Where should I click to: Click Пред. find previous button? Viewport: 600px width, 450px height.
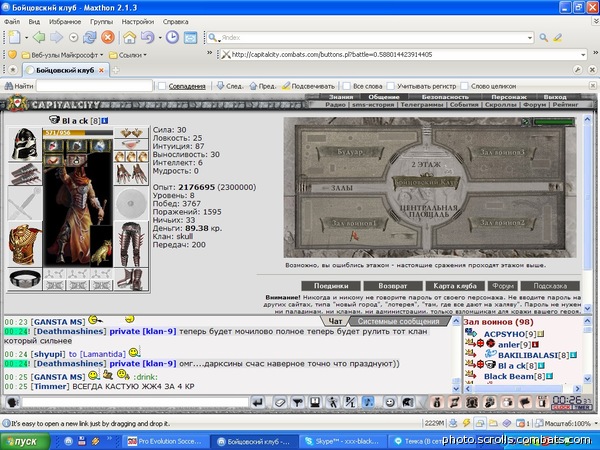262,86
